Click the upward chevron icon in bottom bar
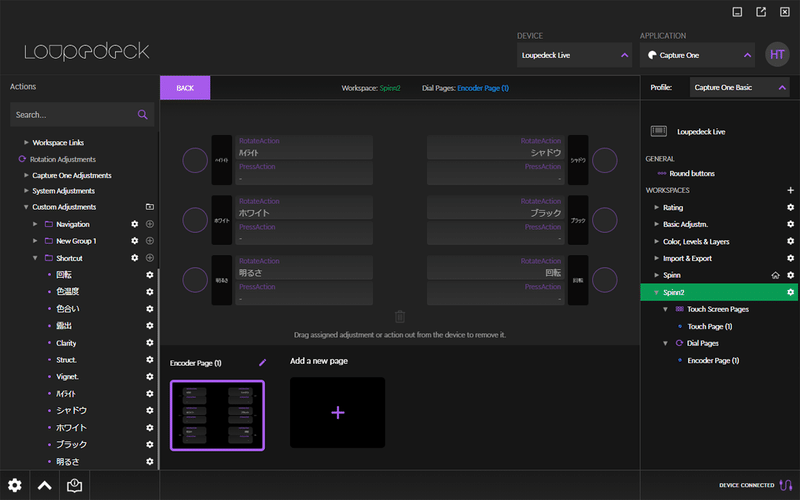Image resolution: width=800 pixels, height=500 pixels. 45,485
